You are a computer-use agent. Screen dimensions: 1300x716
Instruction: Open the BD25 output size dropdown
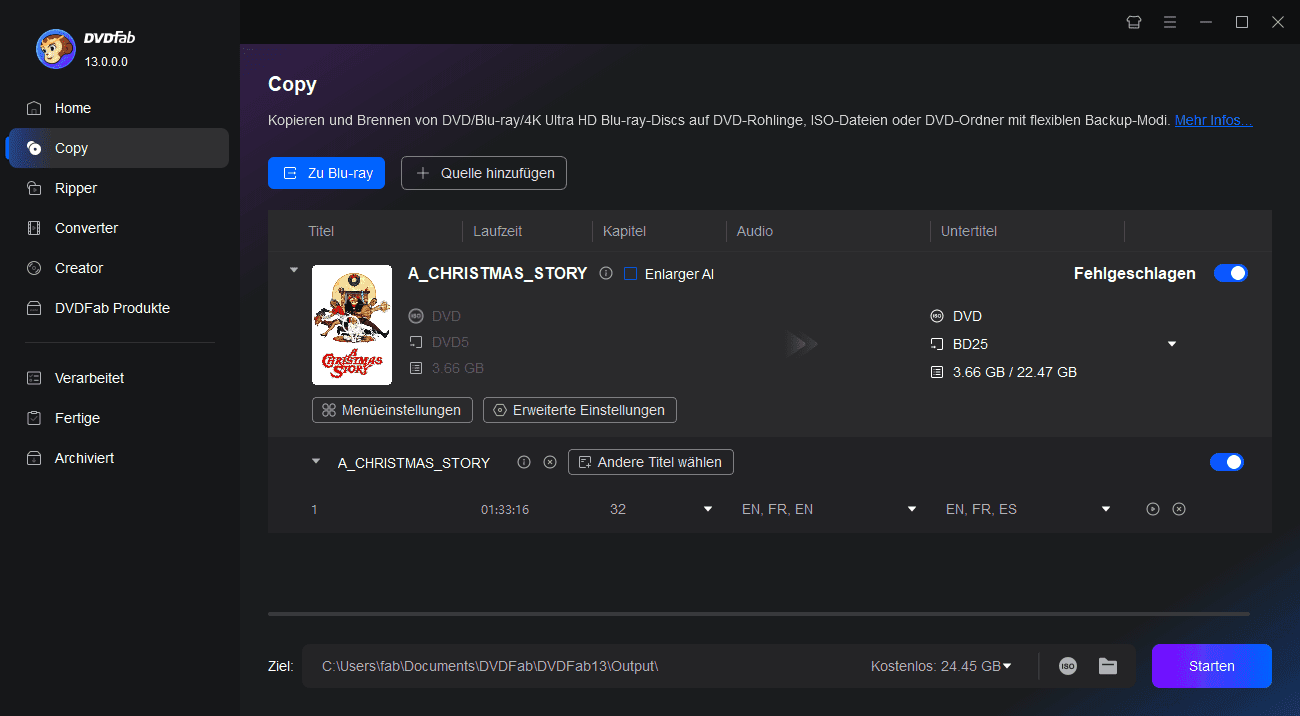(x=1172, y=344)
